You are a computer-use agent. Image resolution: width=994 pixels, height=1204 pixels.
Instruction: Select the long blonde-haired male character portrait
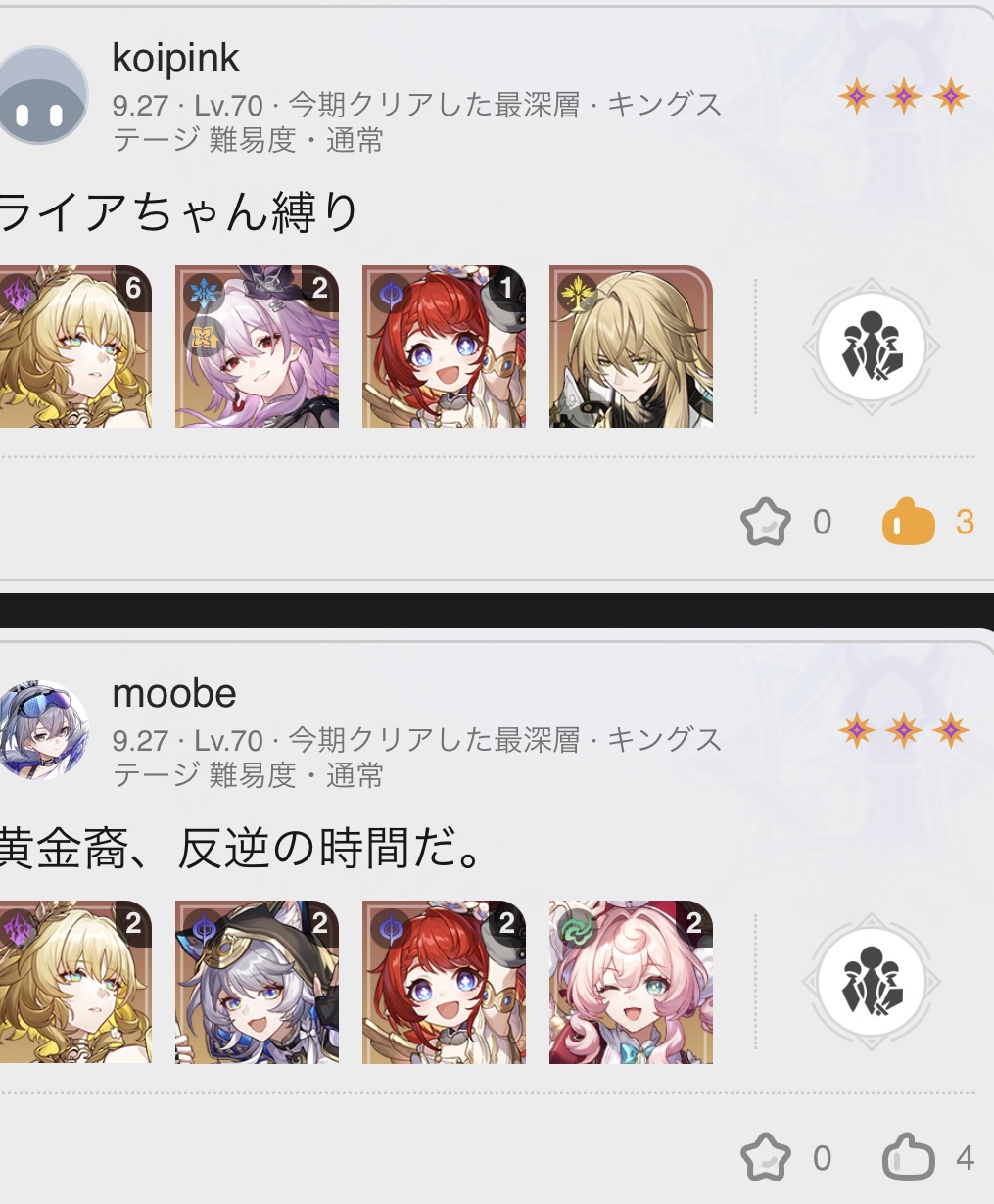click(631, 347)
